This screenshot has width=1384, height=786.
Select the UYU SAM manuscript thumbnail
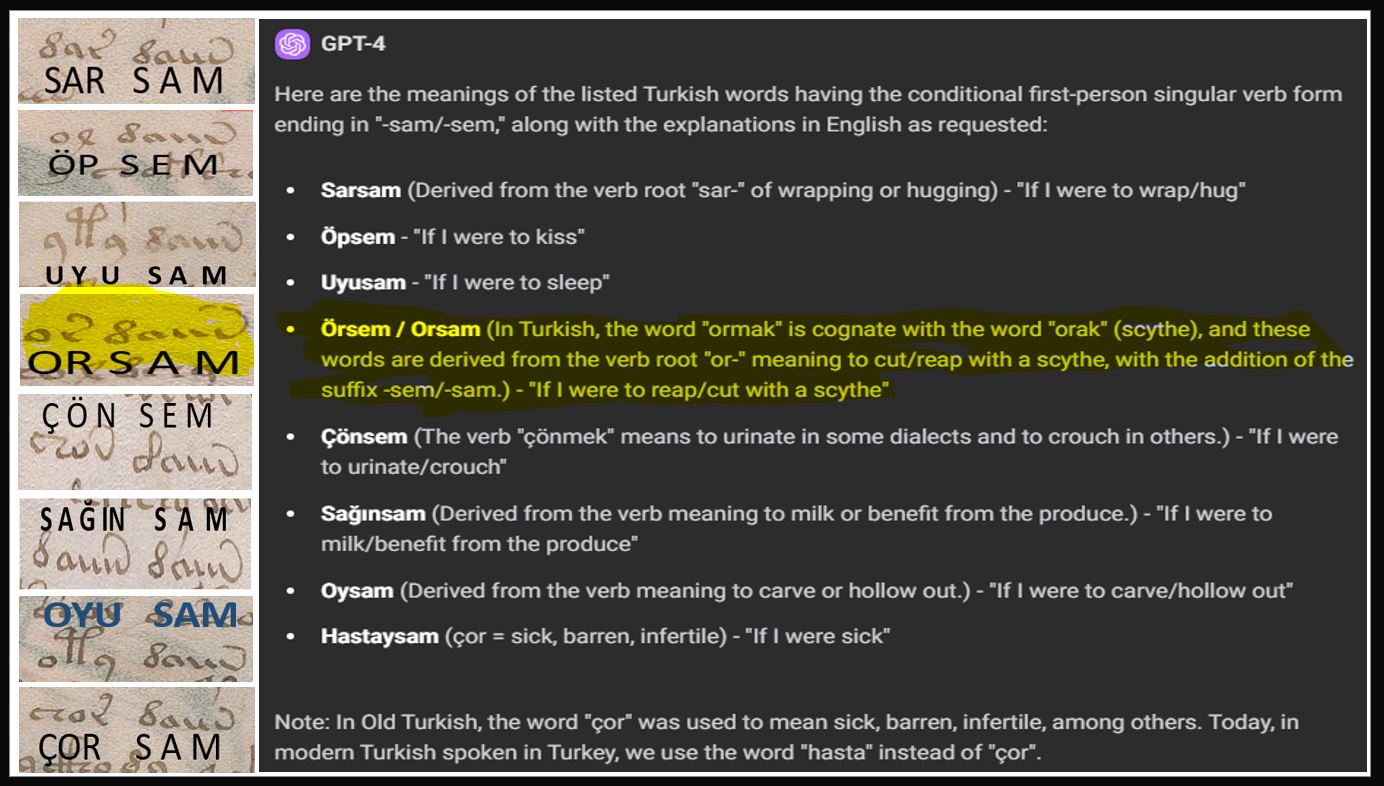tap(136, 244)
